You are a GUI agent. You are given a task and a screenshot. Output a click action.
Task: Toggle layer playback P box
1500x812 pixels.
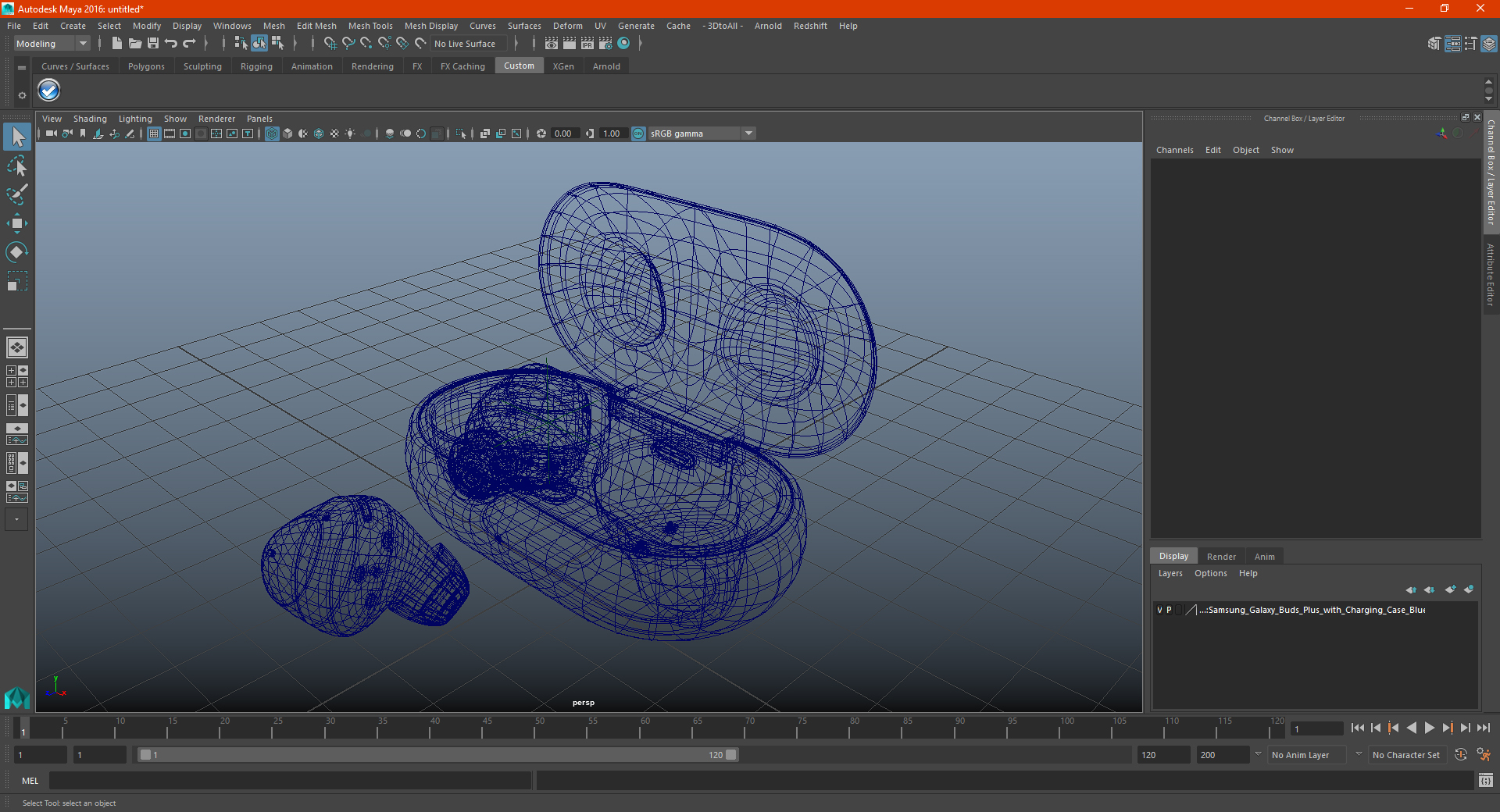click(x=1169, y=610)
